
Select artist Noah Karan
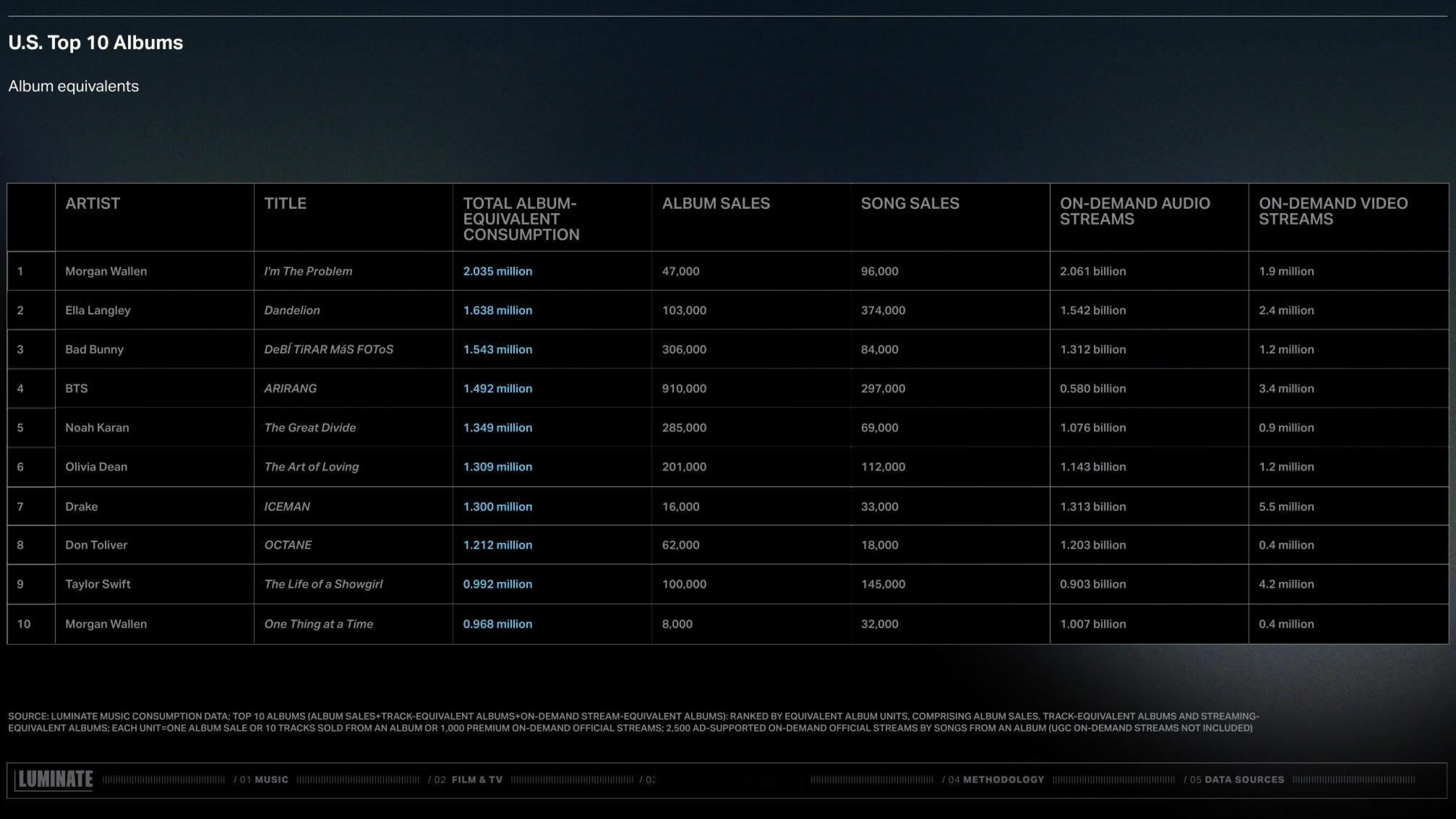[x=97, y=427]
